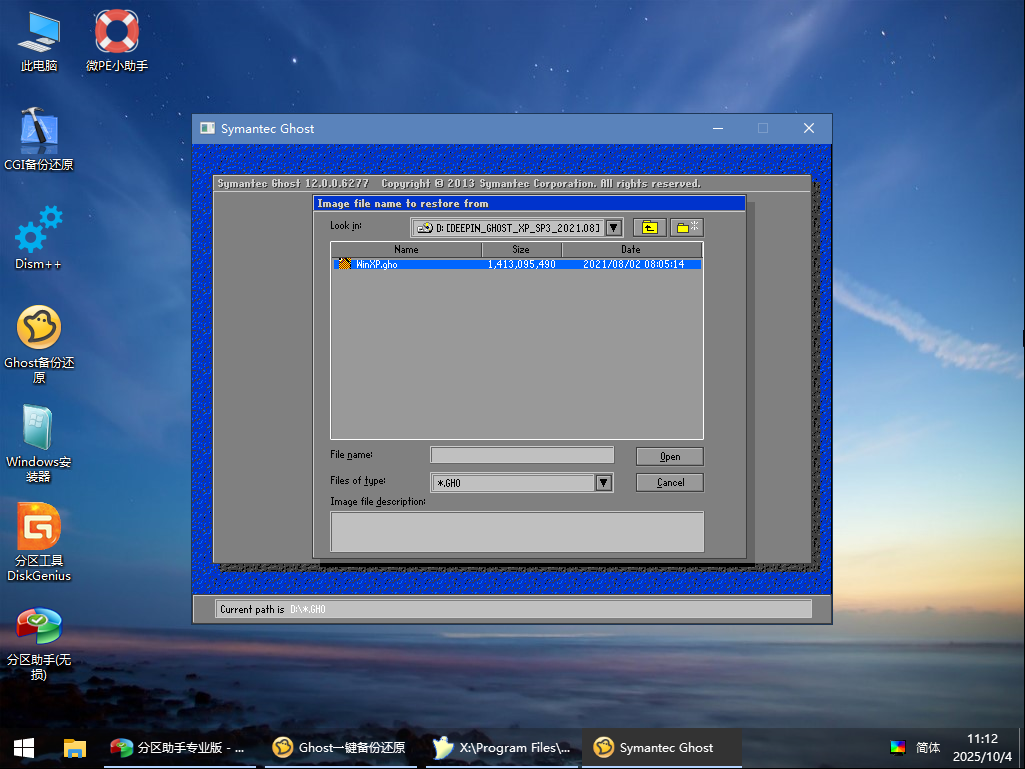Image resolution: width=1025 pixels, height=769 pixels.
Task: Sort files by the Date column header
Action: (631, 249)
